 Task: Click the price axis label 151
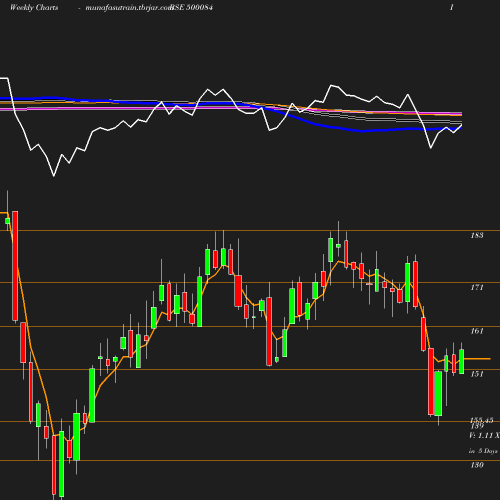click(477, 374)
